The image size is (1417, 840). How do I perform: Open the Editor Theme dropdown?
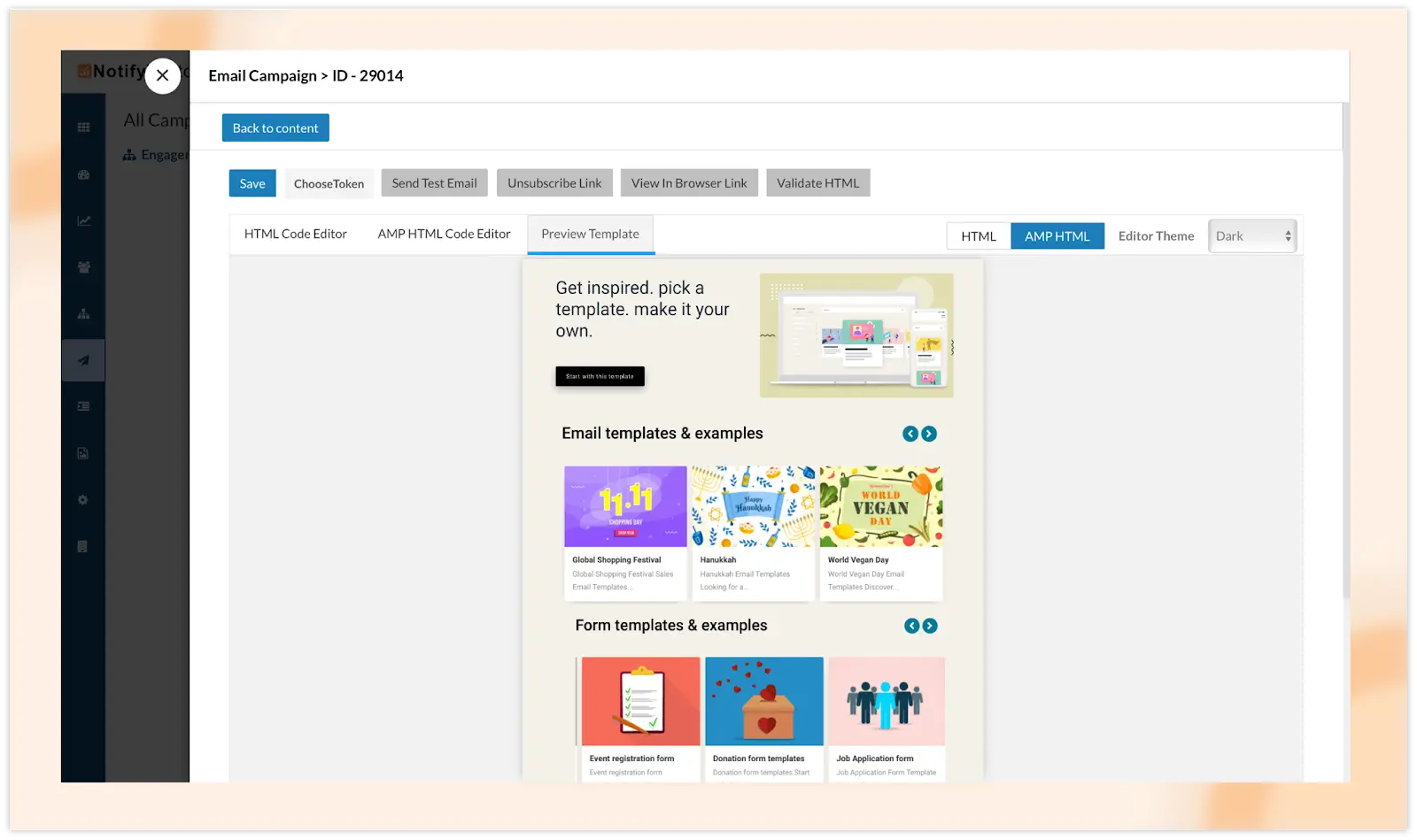1252,236
